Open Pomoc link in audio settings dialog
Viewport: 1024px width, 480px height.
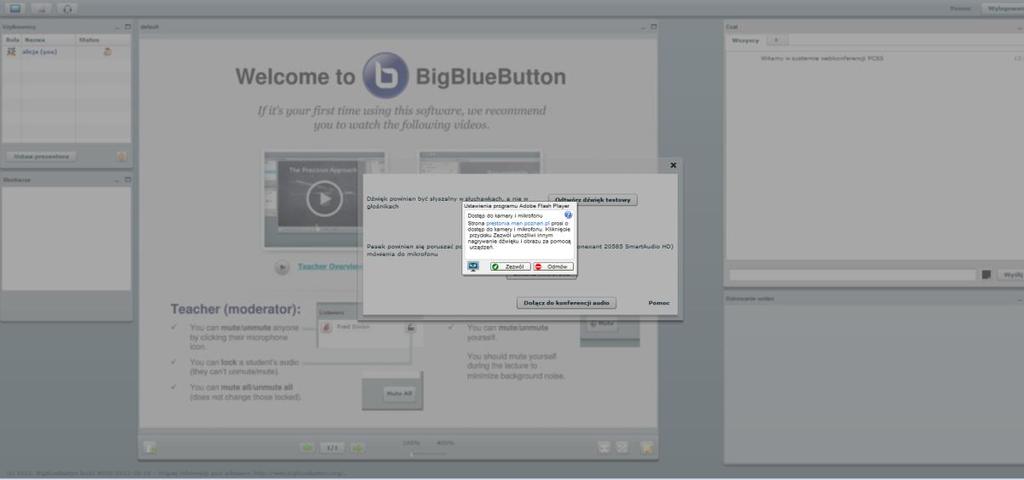coord(658,303)
